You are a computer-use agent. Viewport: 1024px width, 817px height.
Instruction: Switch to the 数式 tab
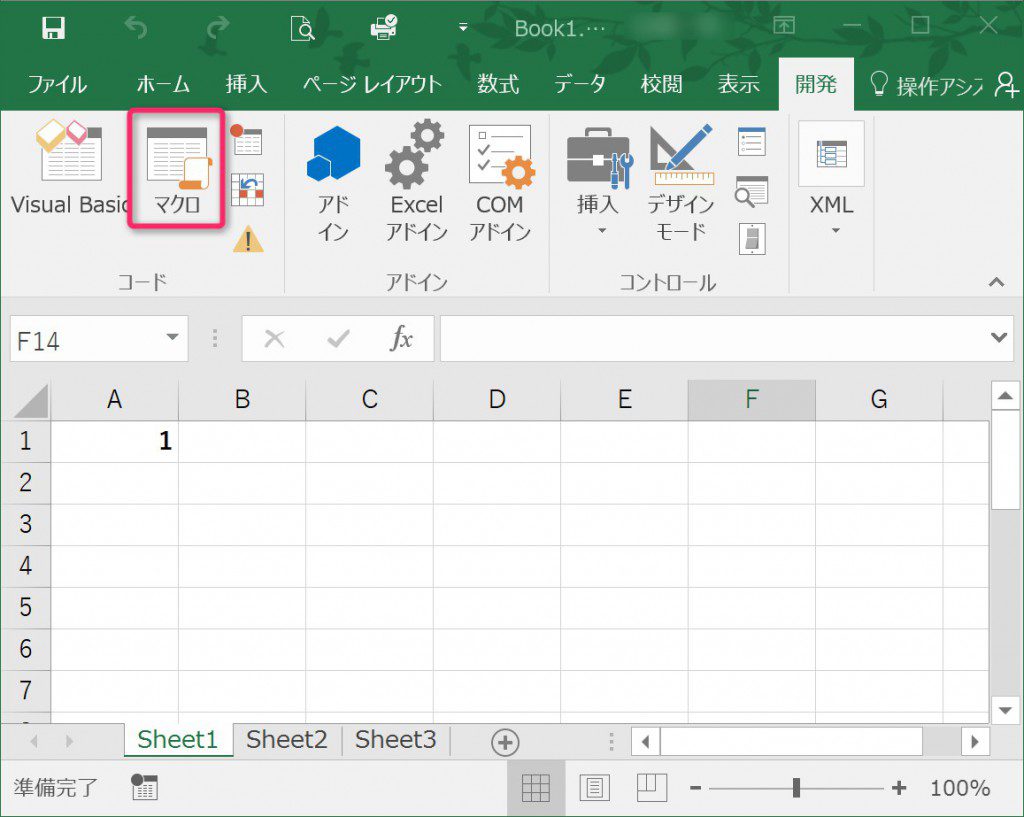[x=498, y=84]
